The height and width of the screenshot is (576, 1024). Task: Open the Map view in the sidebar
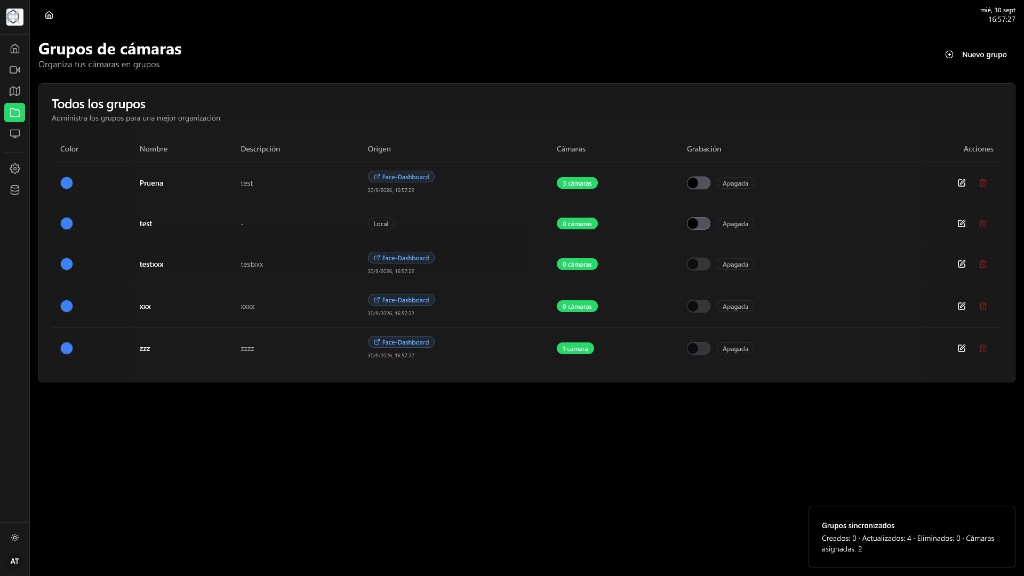pos(14,91)
